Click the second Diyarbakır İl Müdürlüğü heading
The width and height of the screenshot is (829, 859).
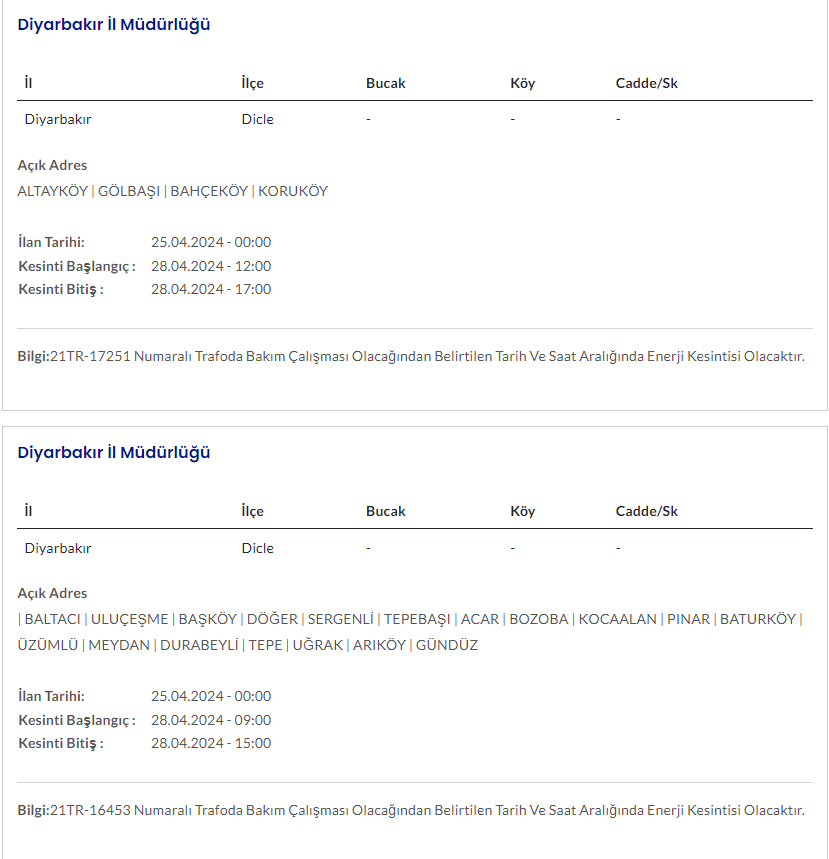(114, 453)
